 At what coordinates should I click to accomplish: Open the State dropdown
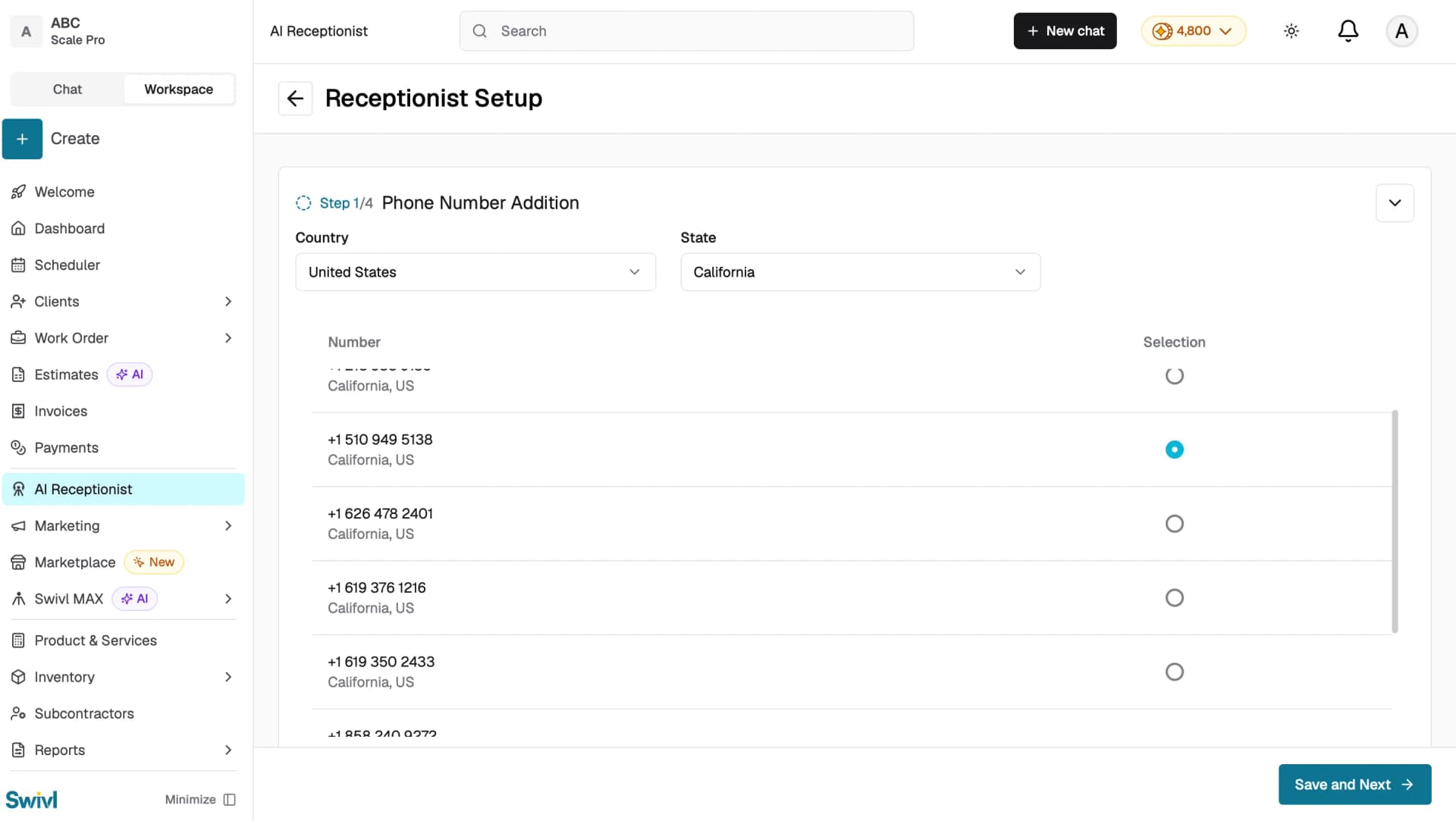[x=861, y=272]
